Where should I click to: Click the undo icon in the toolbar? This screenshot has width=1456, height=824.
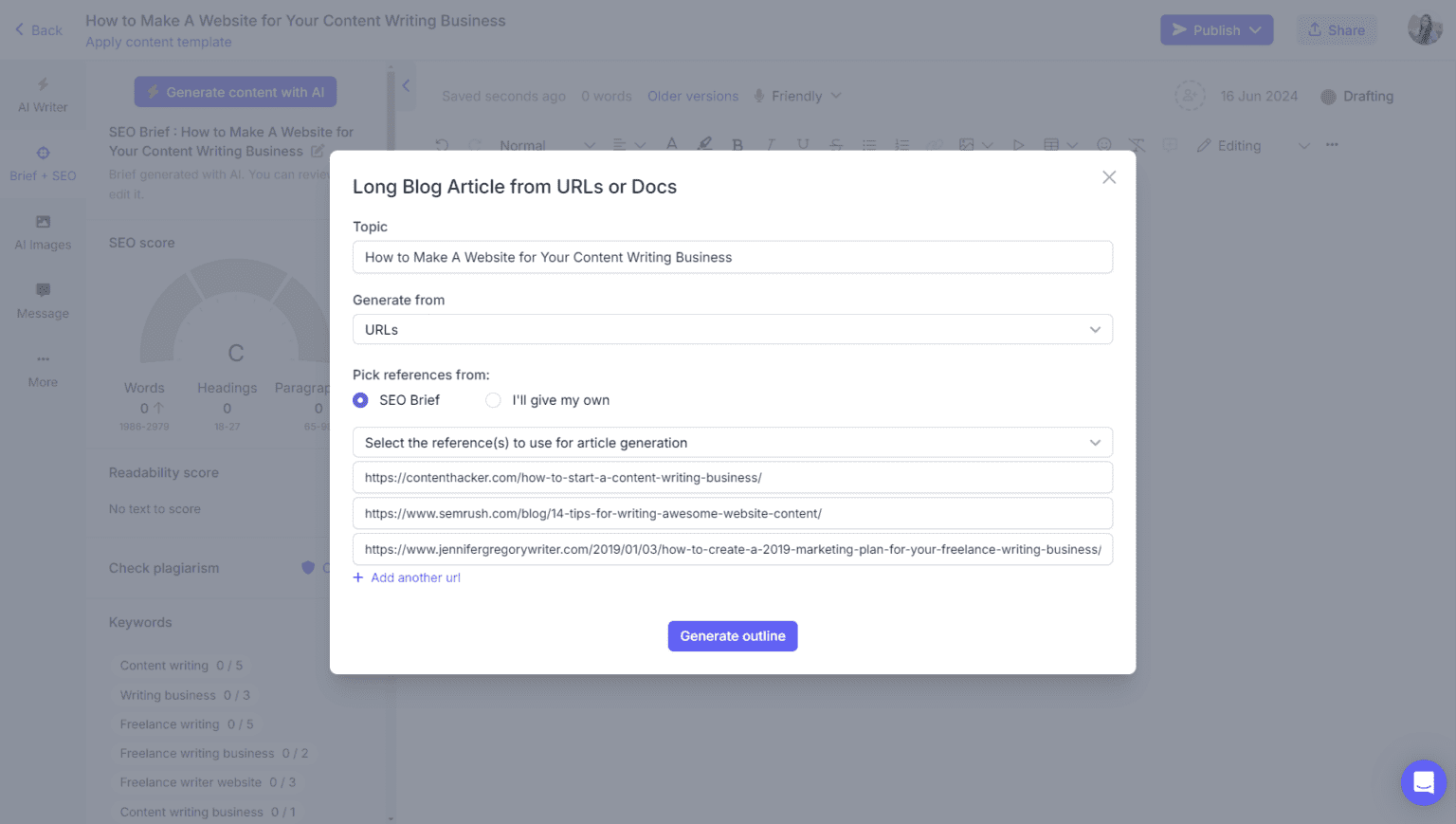(x=442, y=144)
